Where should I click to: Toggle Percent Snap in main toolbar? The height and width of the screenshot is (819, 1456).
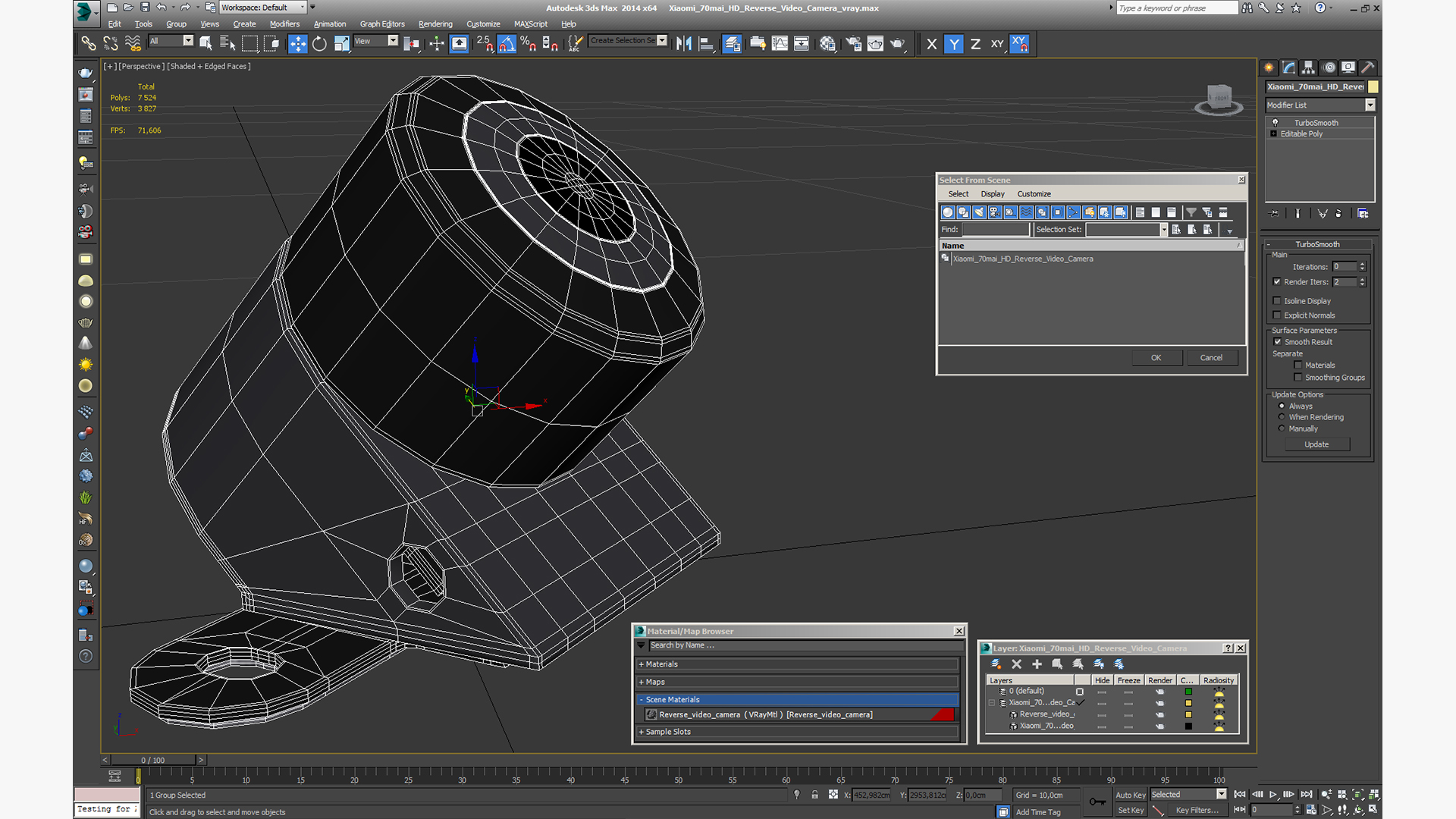pyautogui.click(x=529, y=44)
